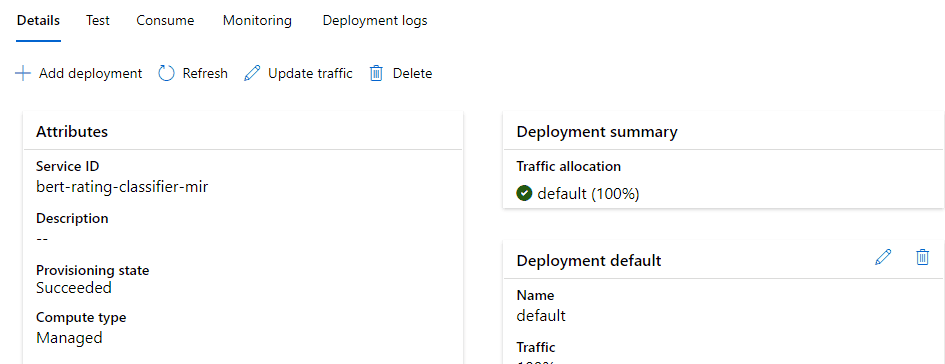Image resolution: width=945 pixels, height=364 pixels.
Task: Switch to the Test tab
Action: (x=98, y=20)
